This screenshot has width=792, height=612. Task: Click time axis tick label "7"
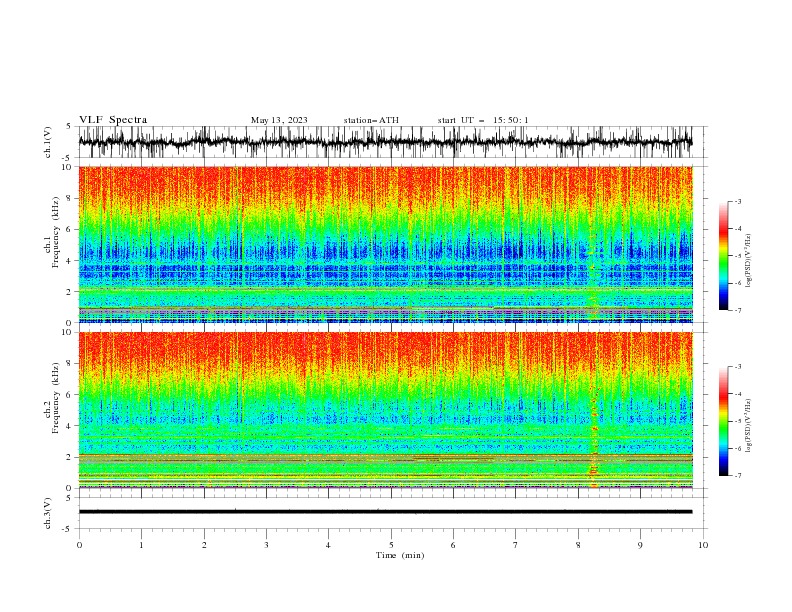pos(516,545)
